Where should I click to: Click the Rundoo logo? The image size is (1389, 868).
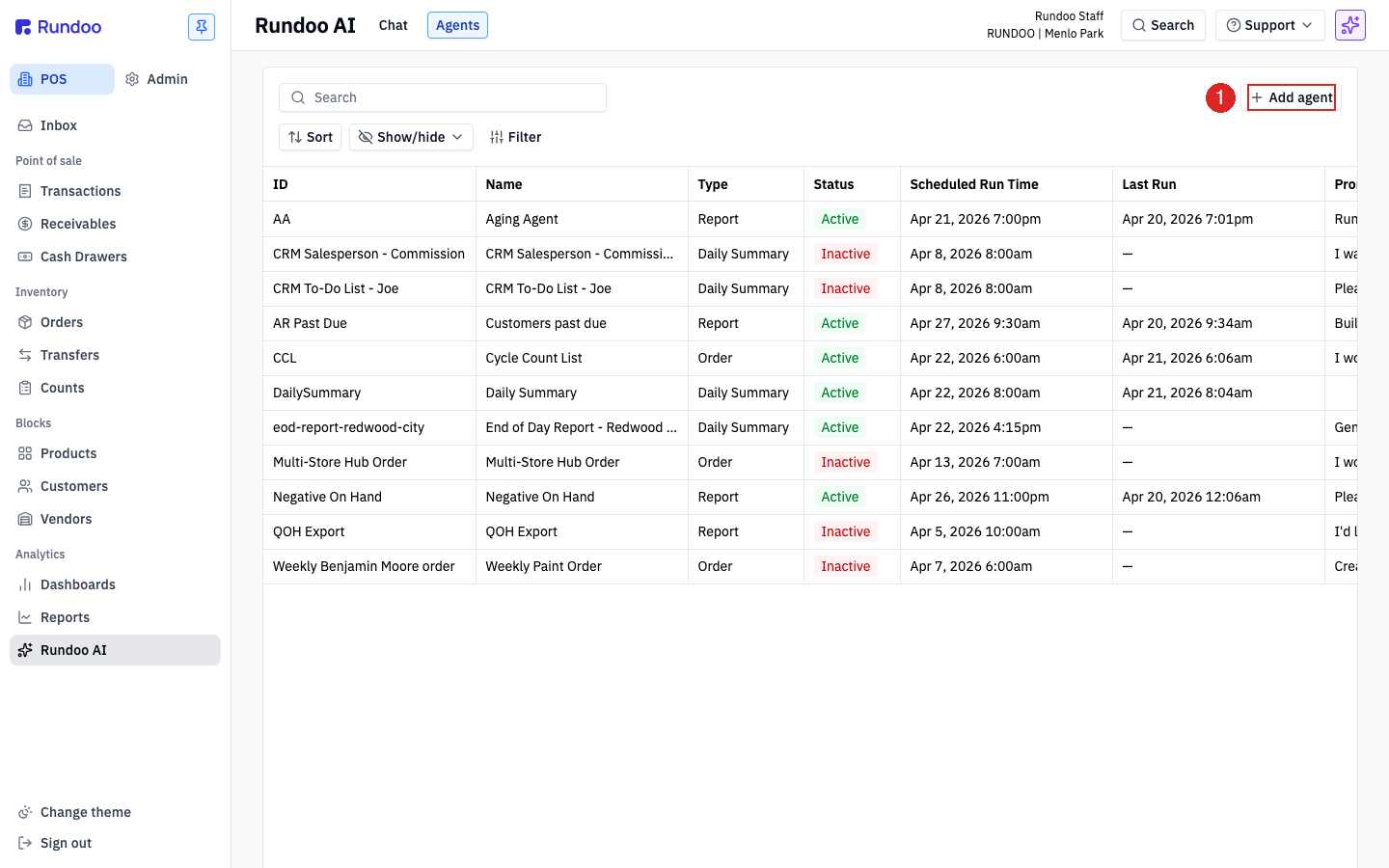click(59, 27)
